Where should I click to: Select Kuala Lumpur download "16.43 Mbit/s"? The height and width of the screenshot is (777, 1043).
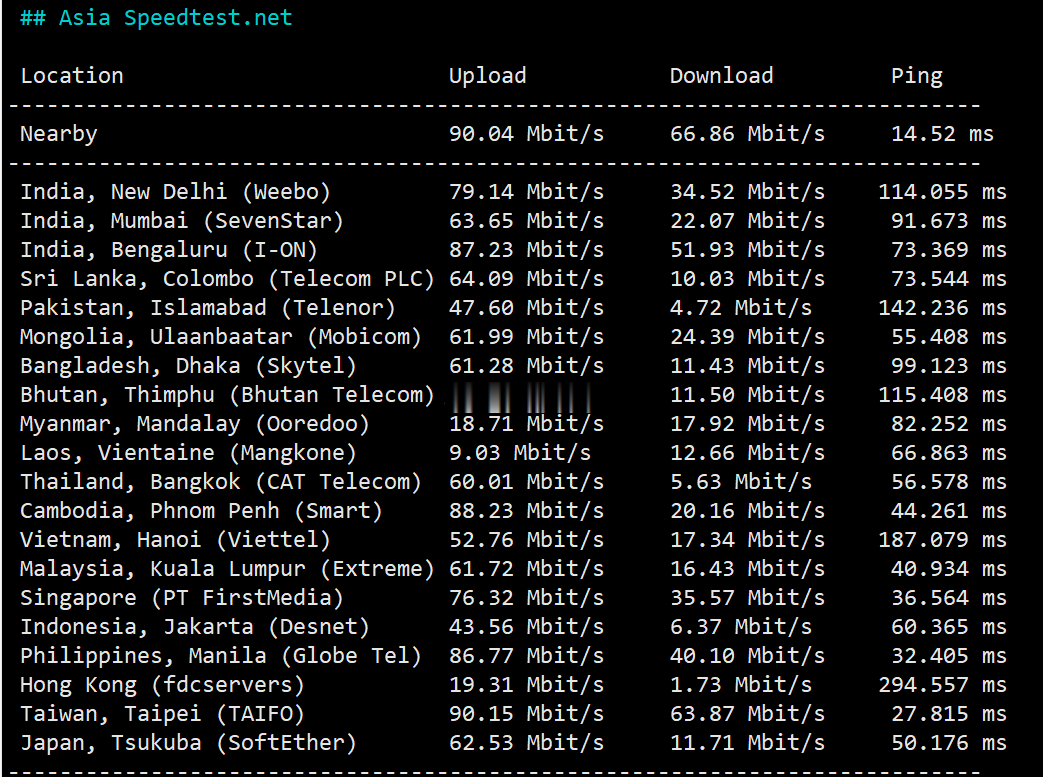tap(747, 569)
